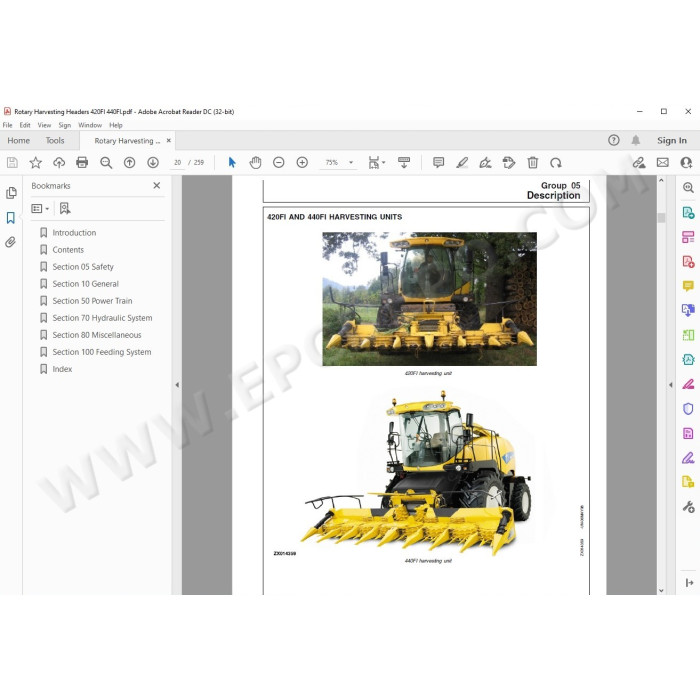The width and height of the screenshot is (700, 700).
Task: Open the Sign document pen tool
Action: 485,162
